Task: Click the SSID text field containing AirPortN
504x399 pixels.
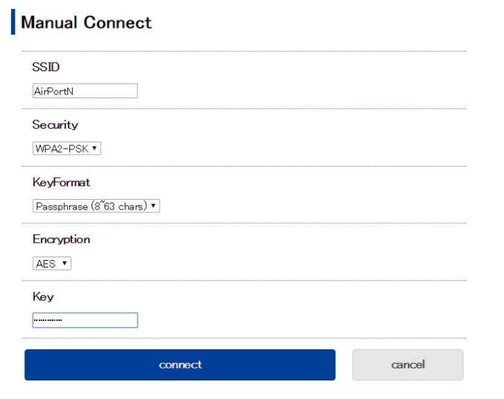Action: [x=85, y=91]
